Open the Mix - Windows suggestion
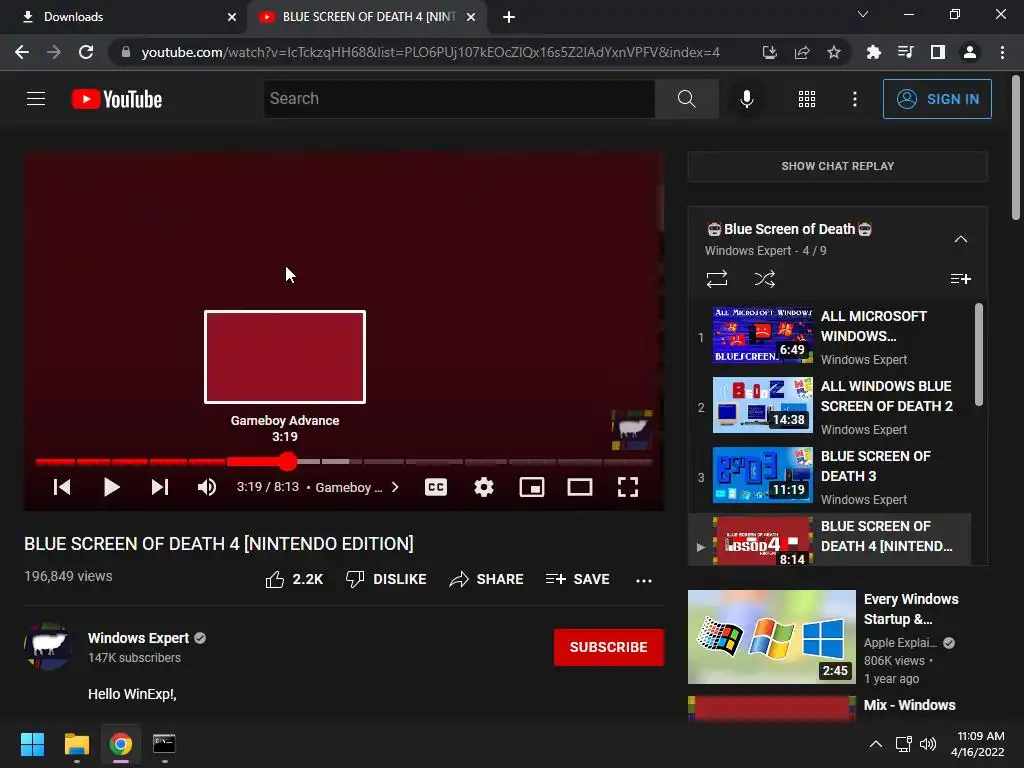Viewport: 1024px width, 768px height. (838, 708)
